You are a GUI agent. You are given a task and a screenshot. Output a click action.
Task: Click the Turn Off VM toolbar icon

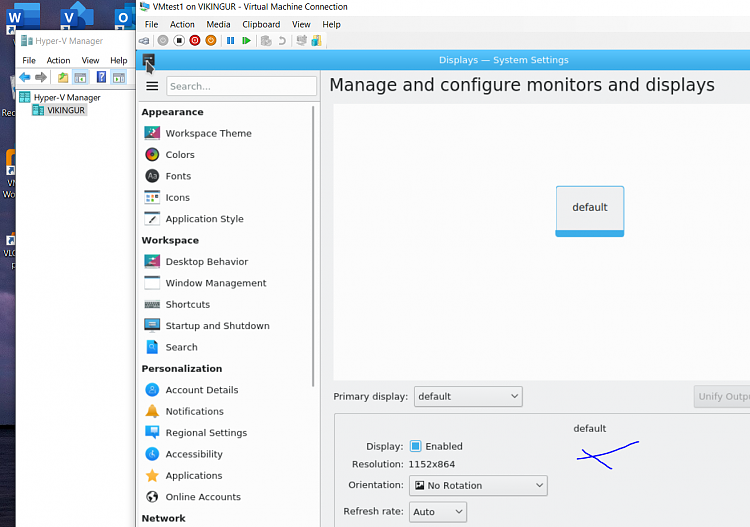(x=179, y=41)
